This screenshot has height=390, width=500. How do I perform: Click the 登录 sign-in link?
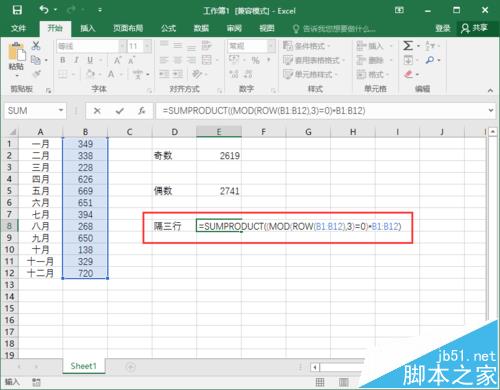pyautogui.click(x=443, y=28)
